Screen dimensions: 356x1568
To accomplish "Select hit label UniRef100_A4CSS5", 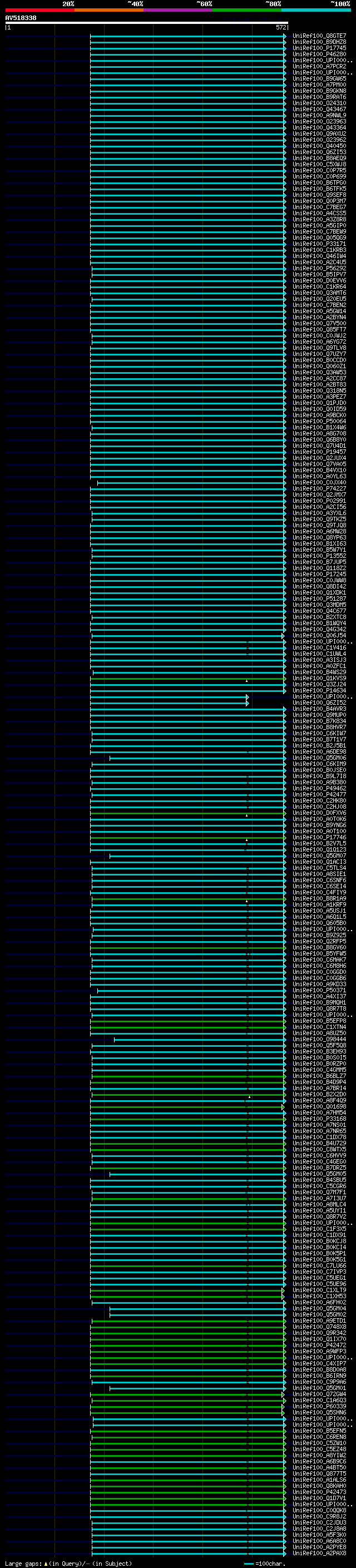I will click(319, 213).
